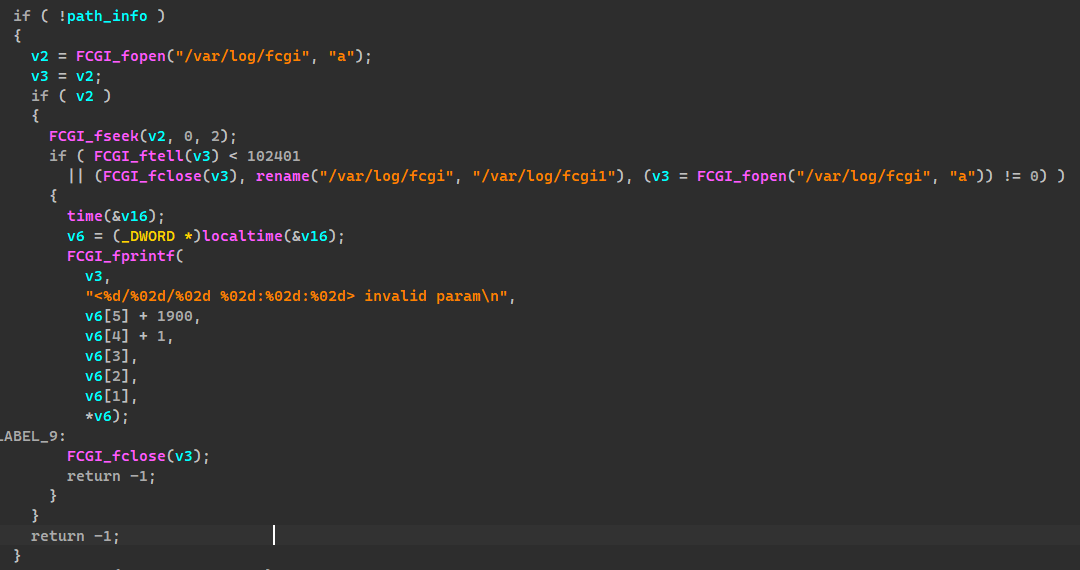This screenshot has width=1080, height=570.
Task: Click the v6[3] argument
Action: (x=107, y=356)
